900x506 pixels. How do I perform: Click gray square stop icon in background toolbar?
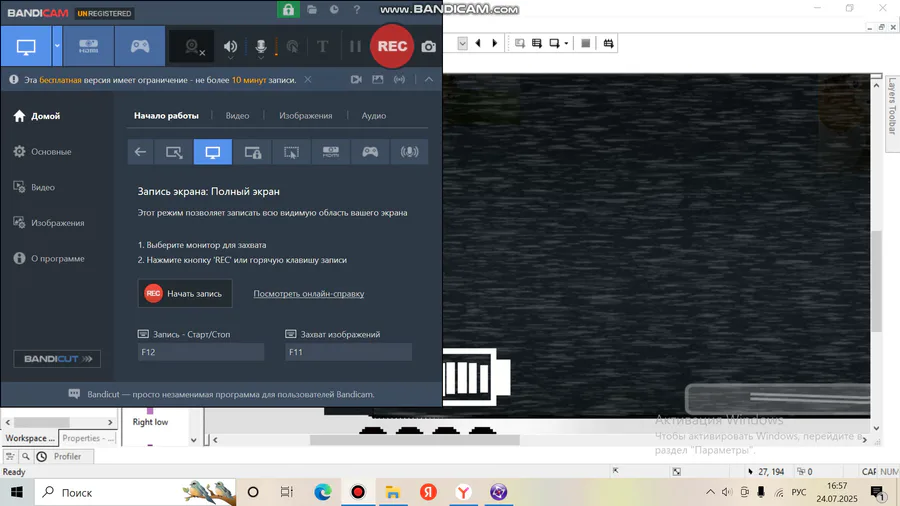point(585,43)
